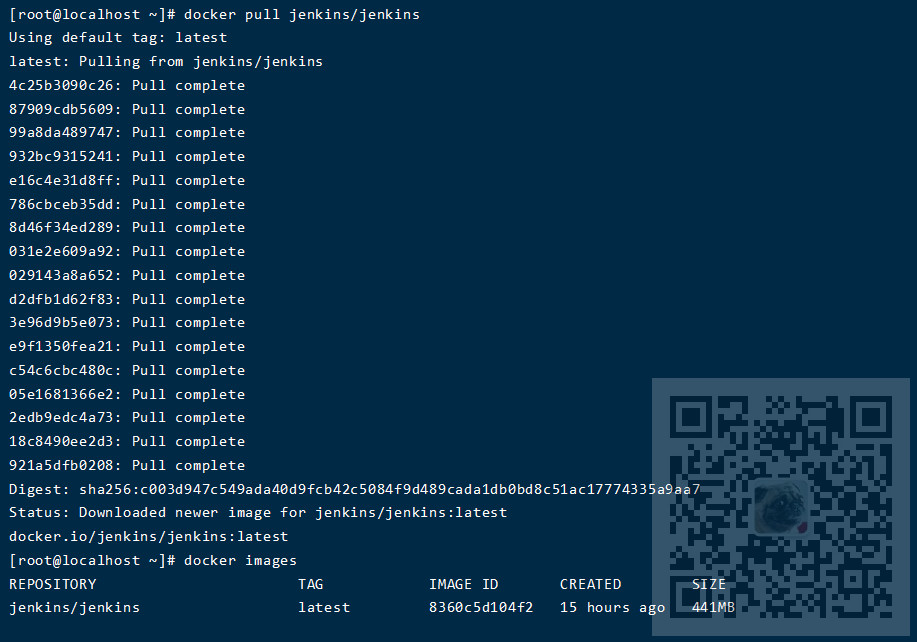Select layer line 786cbceb35dd
Image resolution: width=917 pixels, height=642 pixels.
point(127,205)
